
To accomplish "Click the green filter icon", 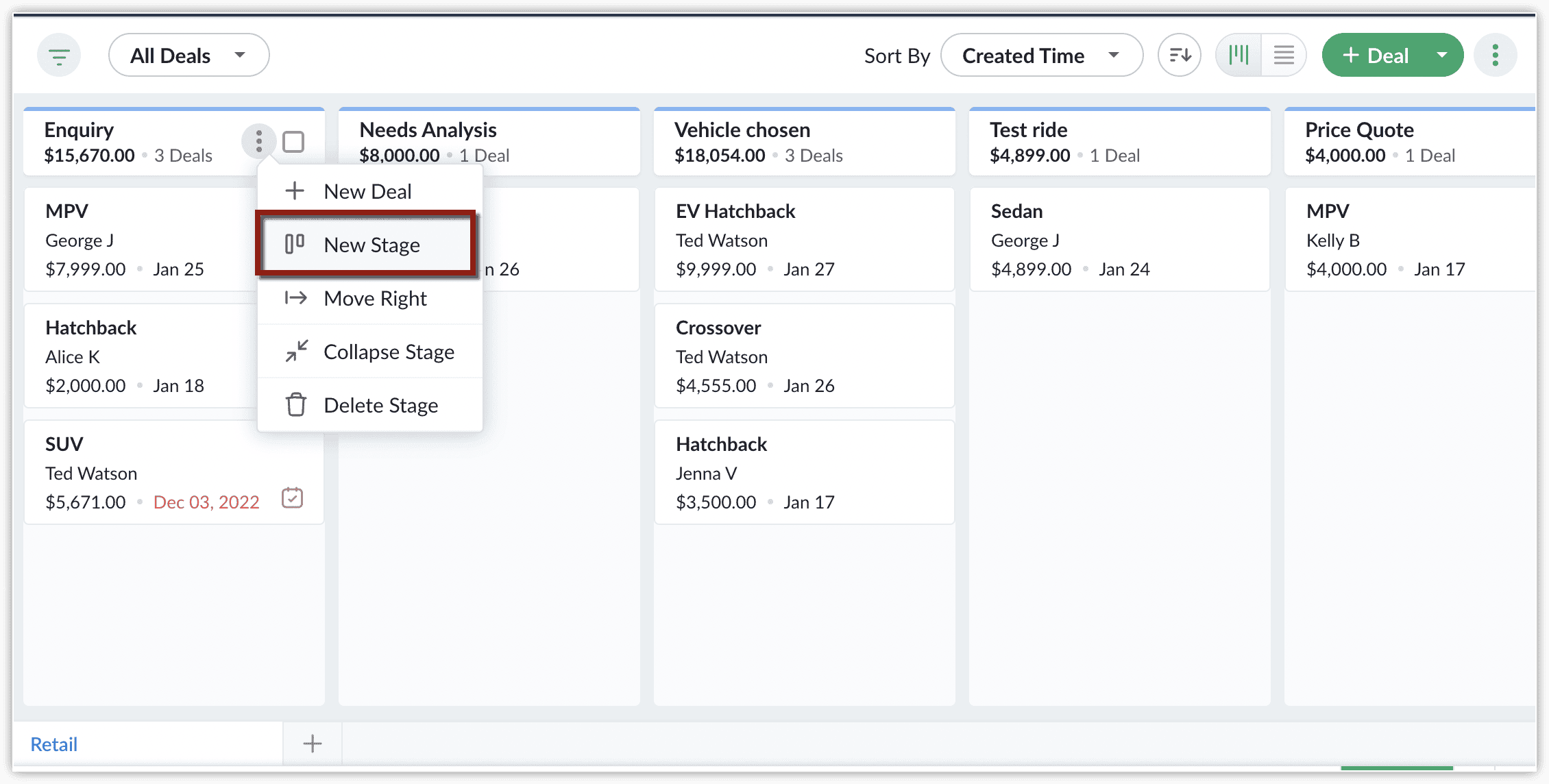I will 59,56.
